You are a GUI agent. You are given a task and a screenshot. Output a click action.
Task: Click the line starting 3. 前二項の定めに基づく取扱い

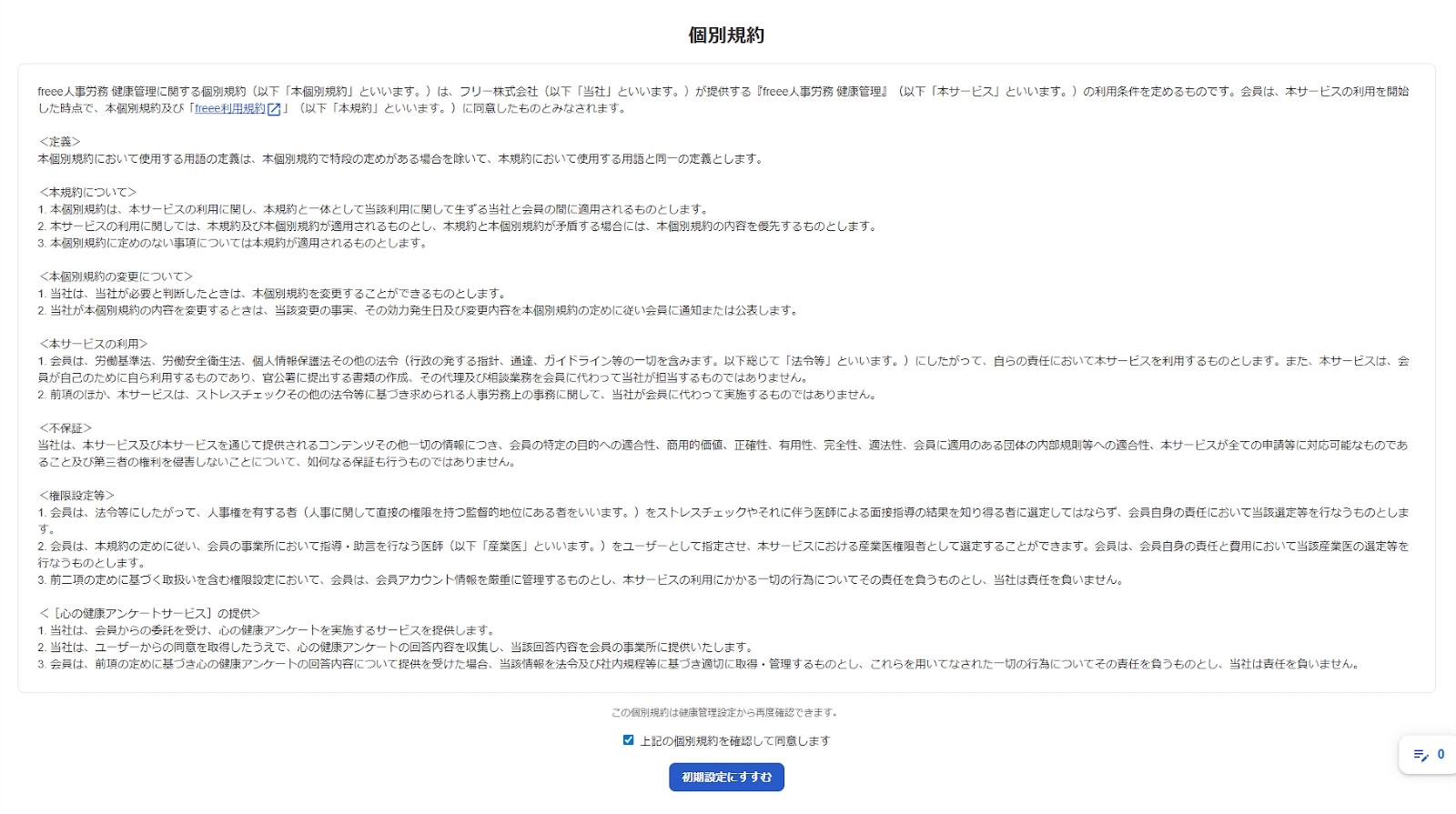[x=581, y=580]
